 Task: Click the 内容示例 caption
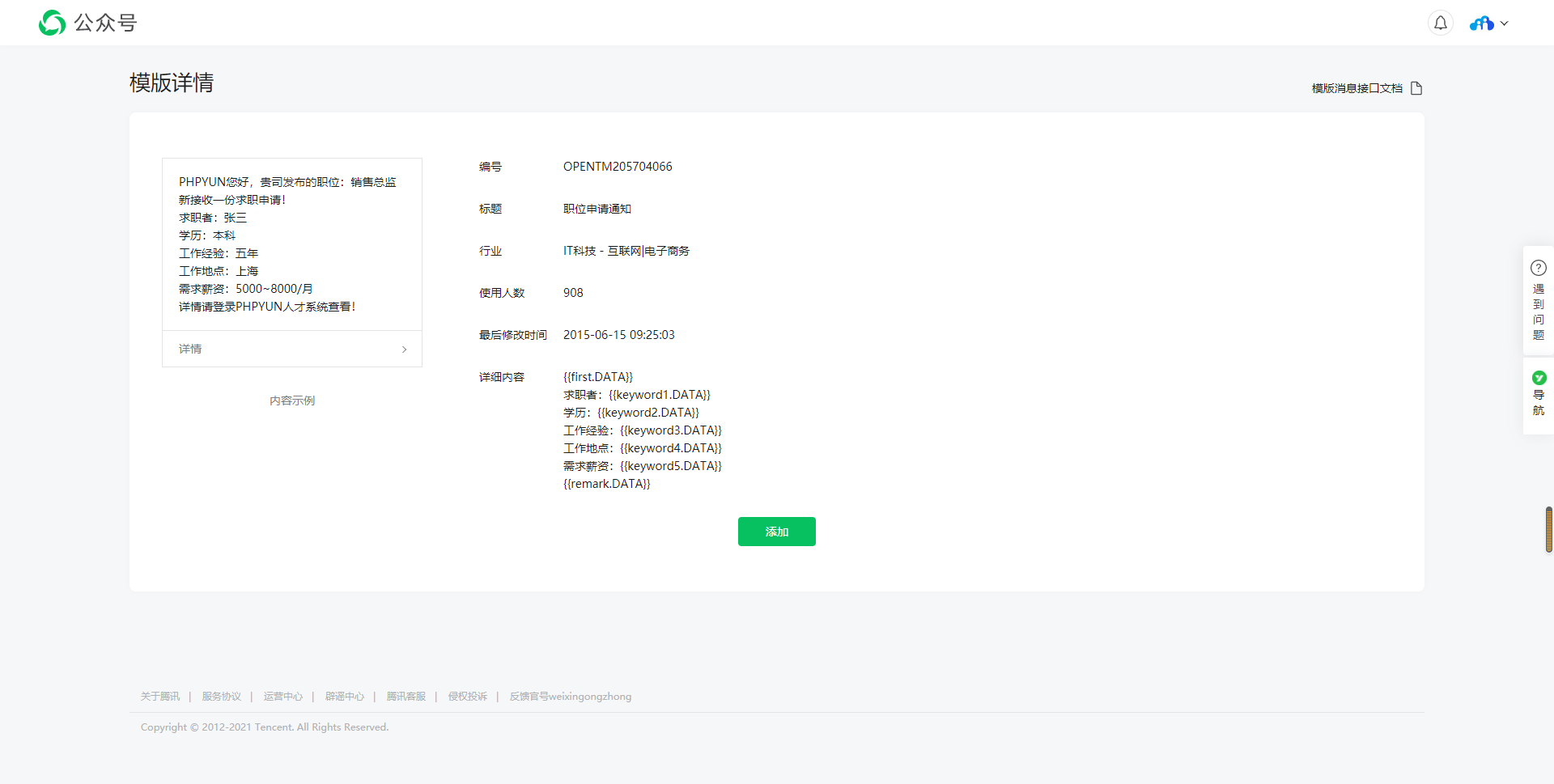coord(292,400)
